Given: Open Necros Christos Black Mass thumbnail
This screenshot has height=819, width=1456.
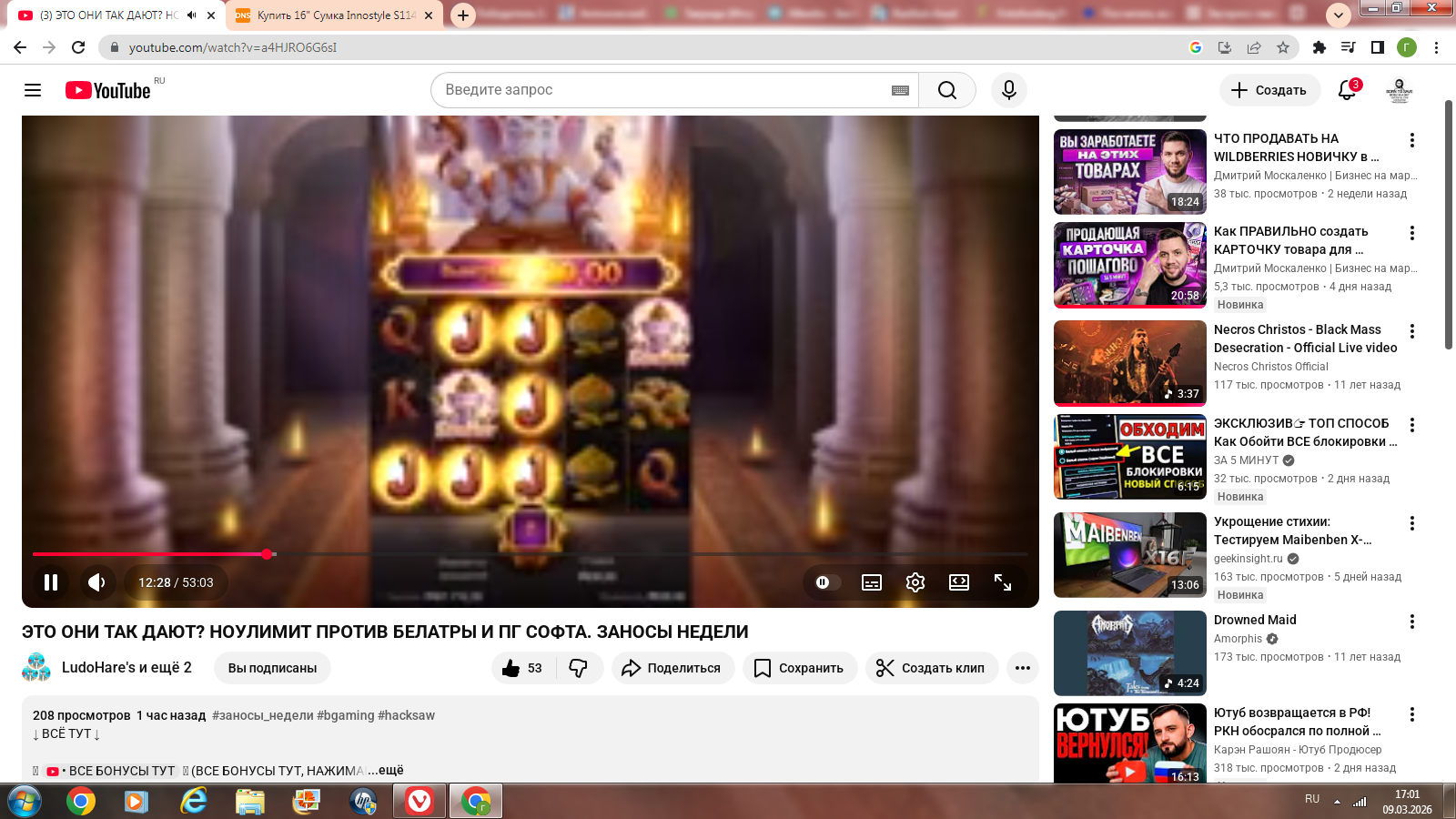Looking at the screenshot, I should 1130,363.
